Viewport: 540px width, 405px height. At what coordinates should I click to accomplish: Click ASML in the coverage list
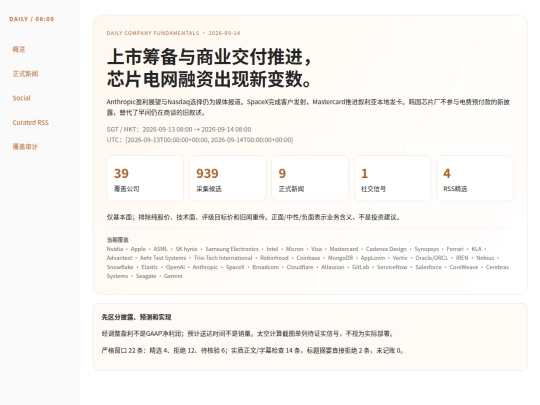160,249
